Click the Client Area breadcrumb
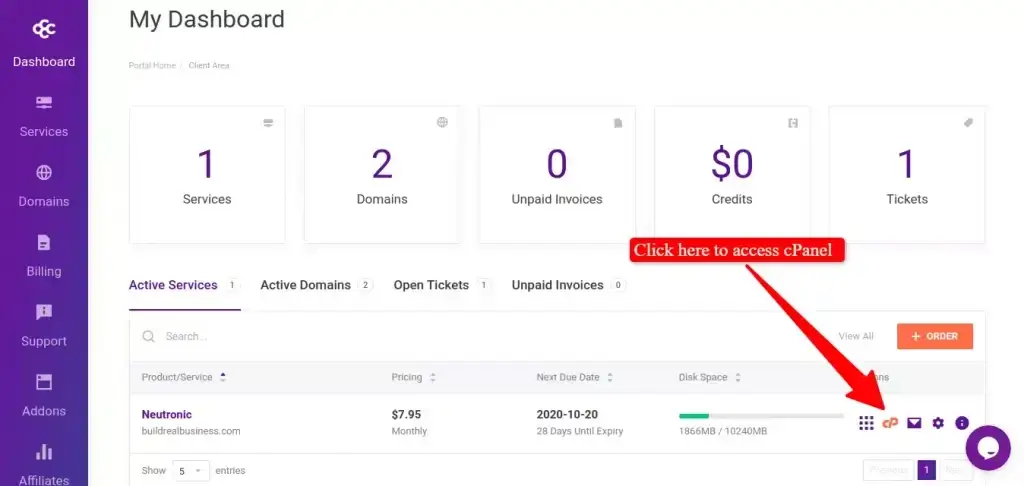The width and height of the screenshot is (1024, 486). (209, 65)
